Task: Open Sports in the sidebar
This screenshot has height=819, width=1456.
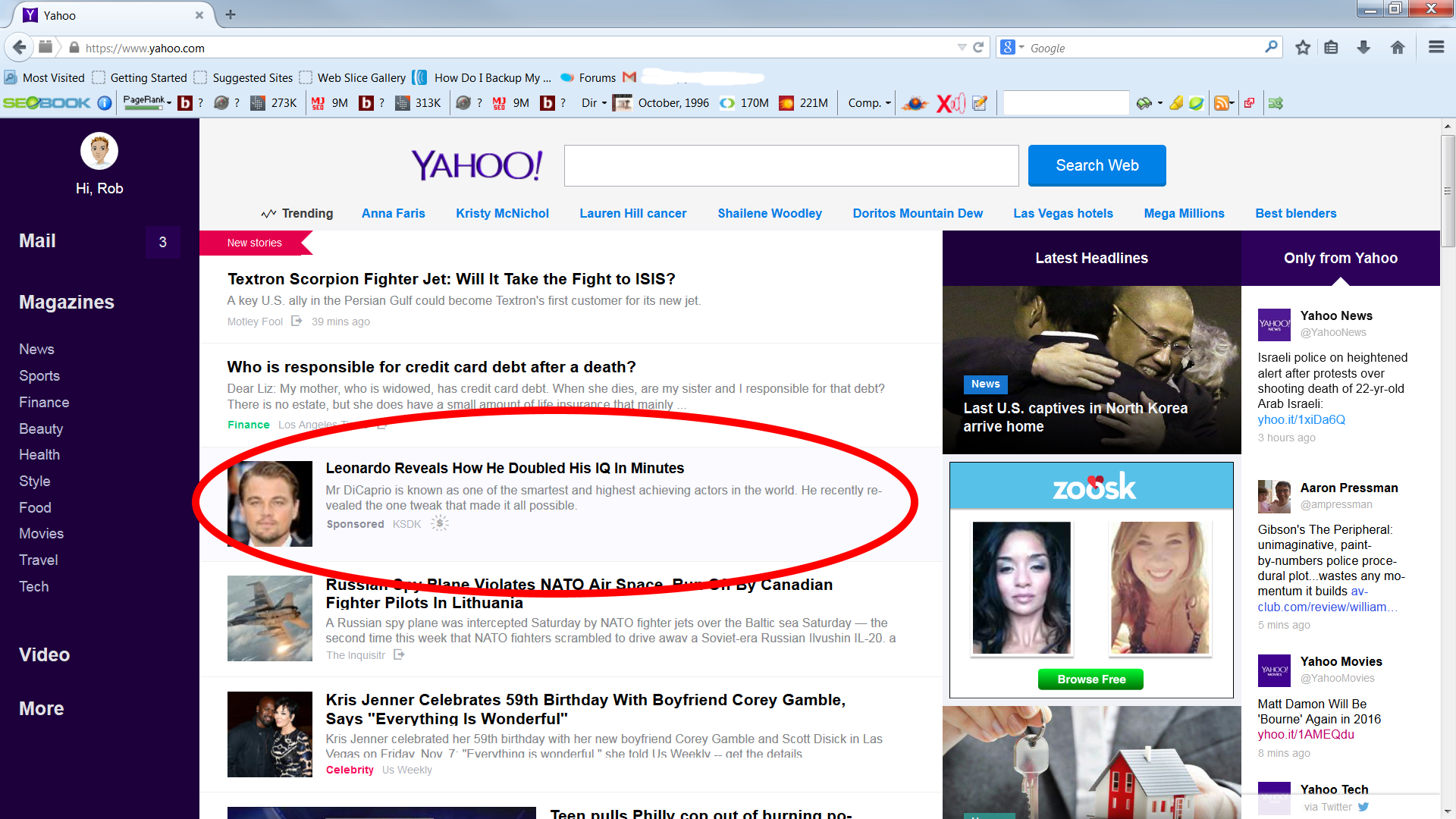Action: [x=39, y=375]
